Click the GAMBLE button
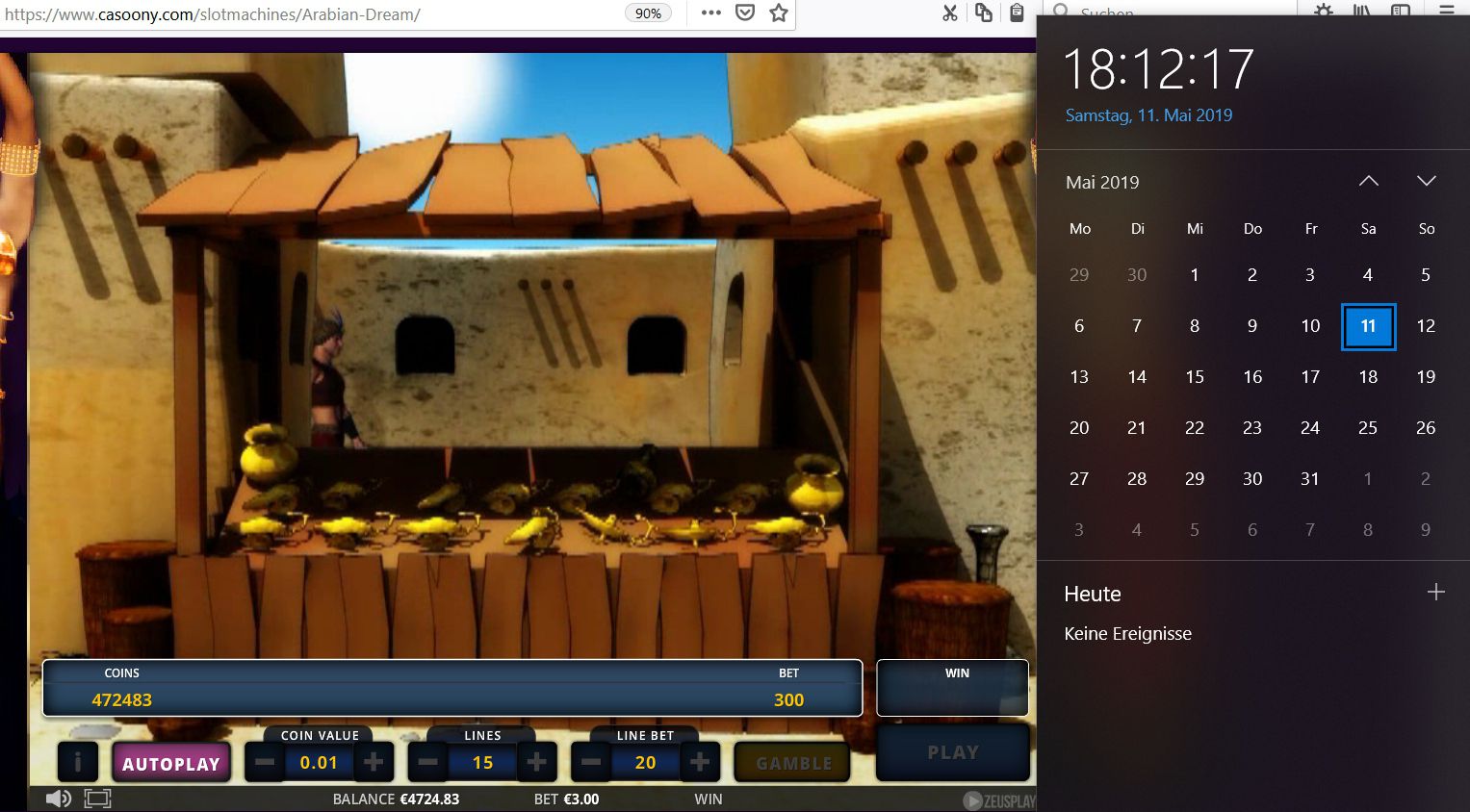1470x812 pixels. tap(793, 763)
